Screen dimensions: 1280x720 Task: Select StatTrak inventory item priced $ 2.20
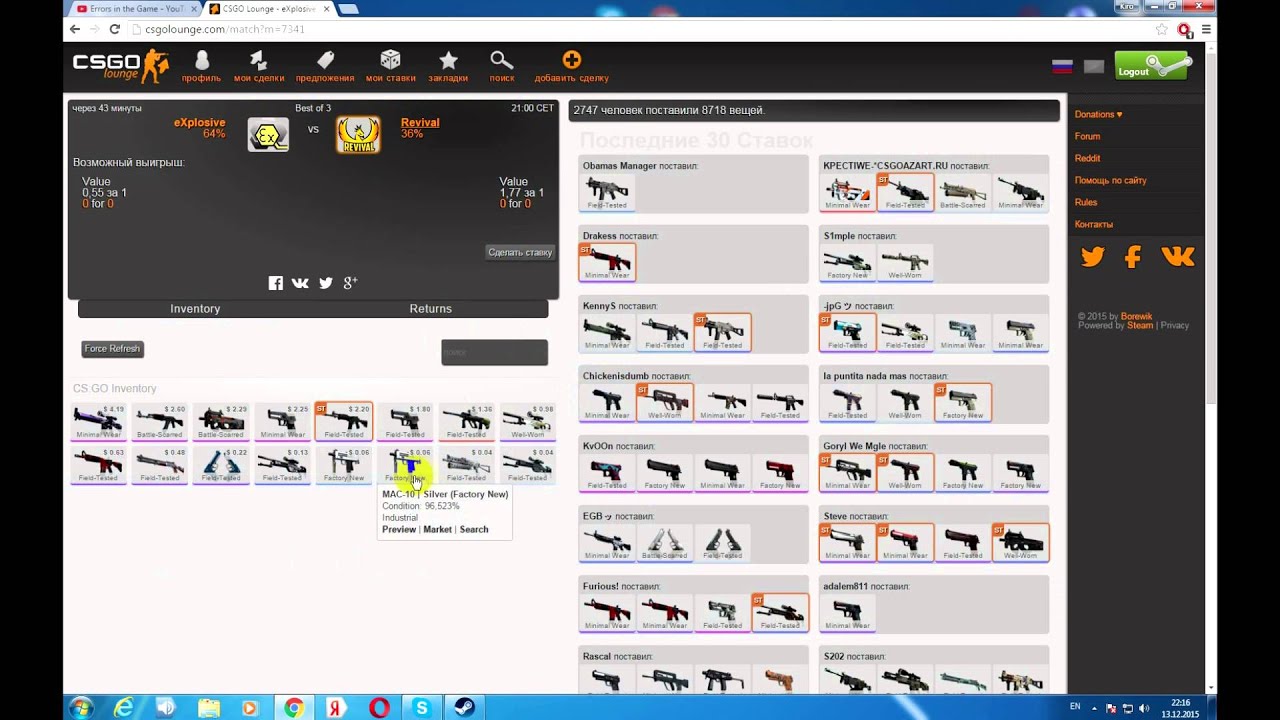(x=344, y=422)
